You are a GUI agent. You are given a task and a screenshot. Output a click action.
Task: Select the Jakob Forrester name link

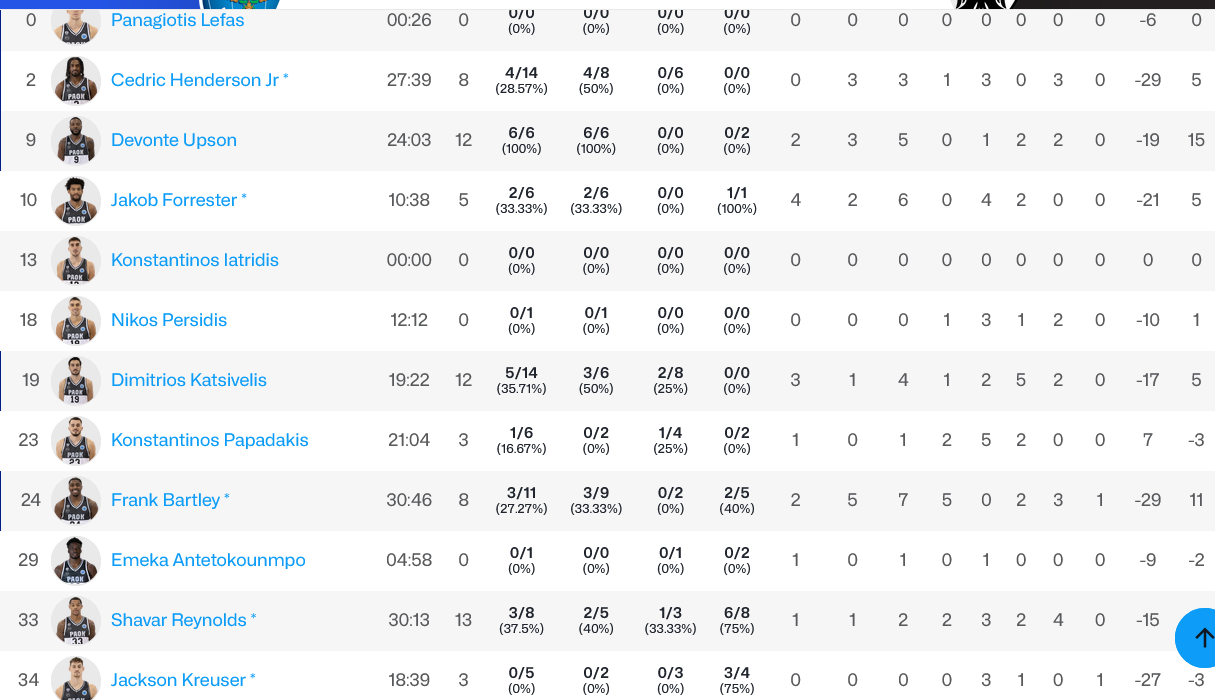pyautogui.click(x=174, y=200)
